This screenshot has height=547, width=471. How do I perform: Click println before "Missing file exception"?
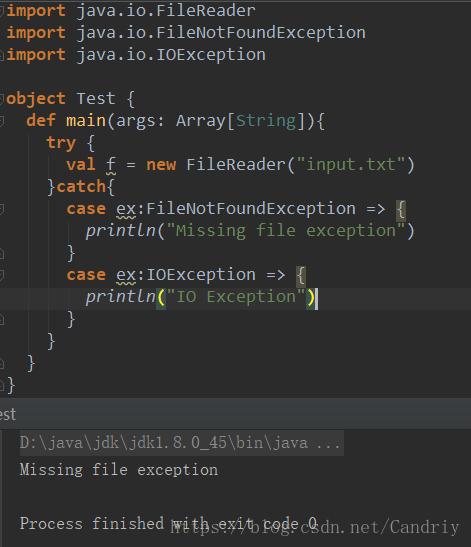[121, 231]
